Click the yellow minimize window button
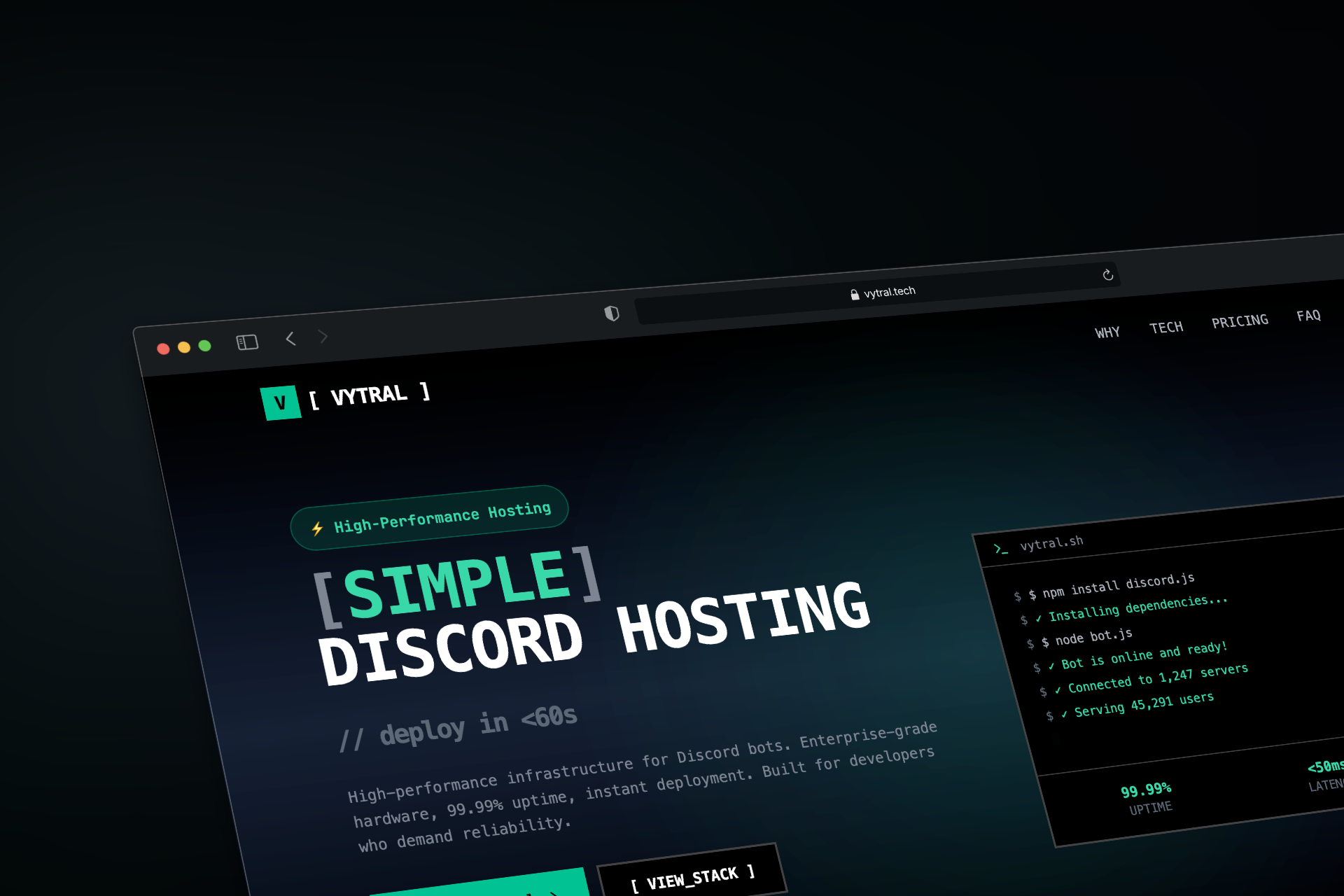Image resolution: width=1344 pixels, height=896 pixels. click(x=184, y=347)
